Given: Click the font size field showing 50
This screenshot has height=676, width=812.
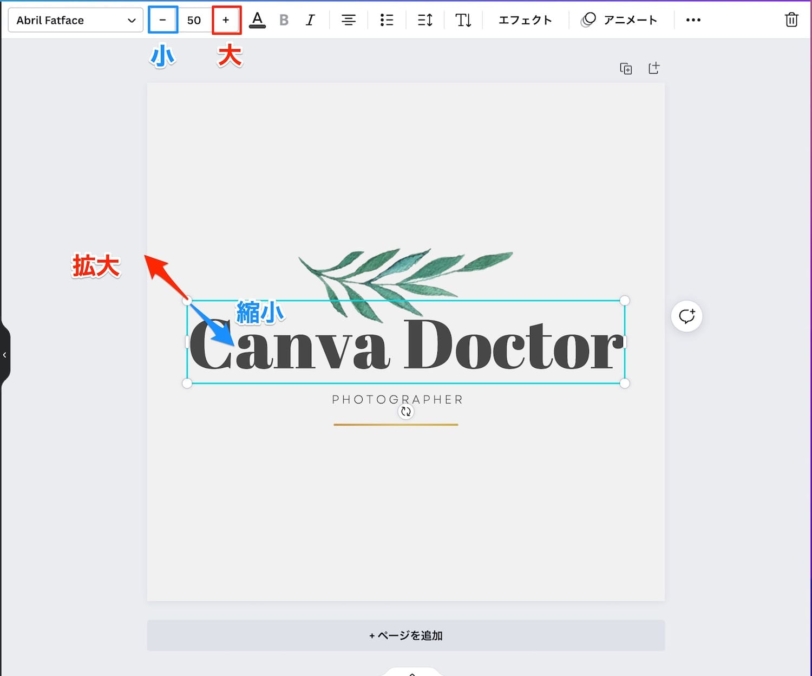Looking at the screenshot, I should click(194, 20).
